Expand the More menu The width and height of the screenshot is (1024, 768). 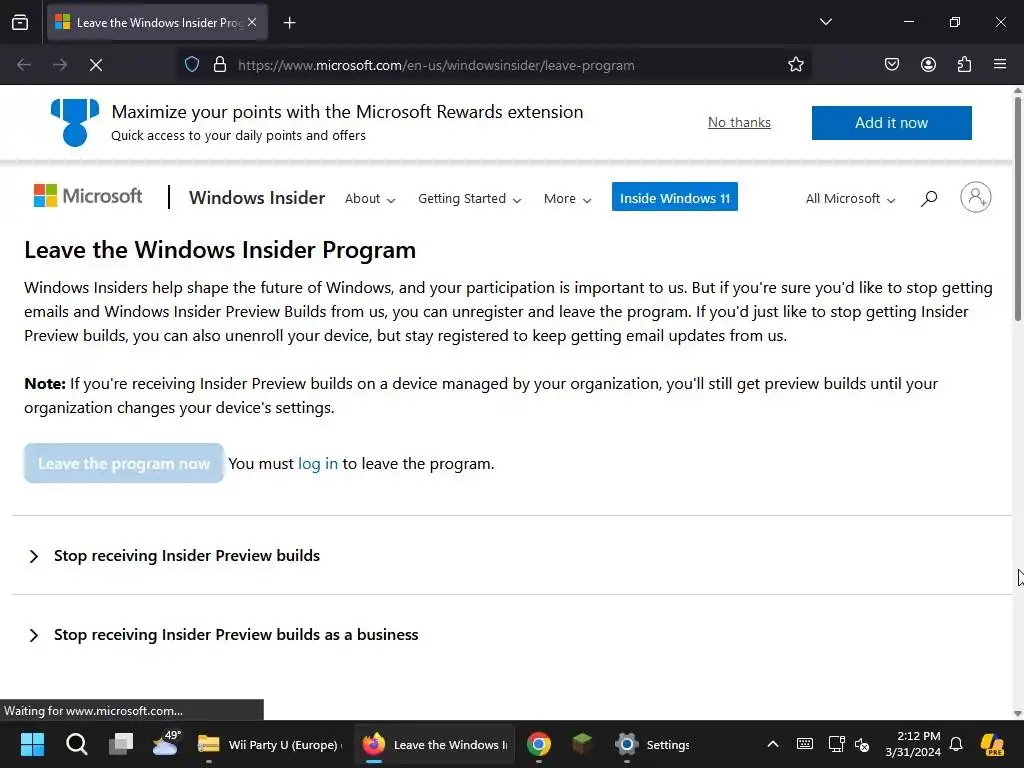(x=568, y=199)
